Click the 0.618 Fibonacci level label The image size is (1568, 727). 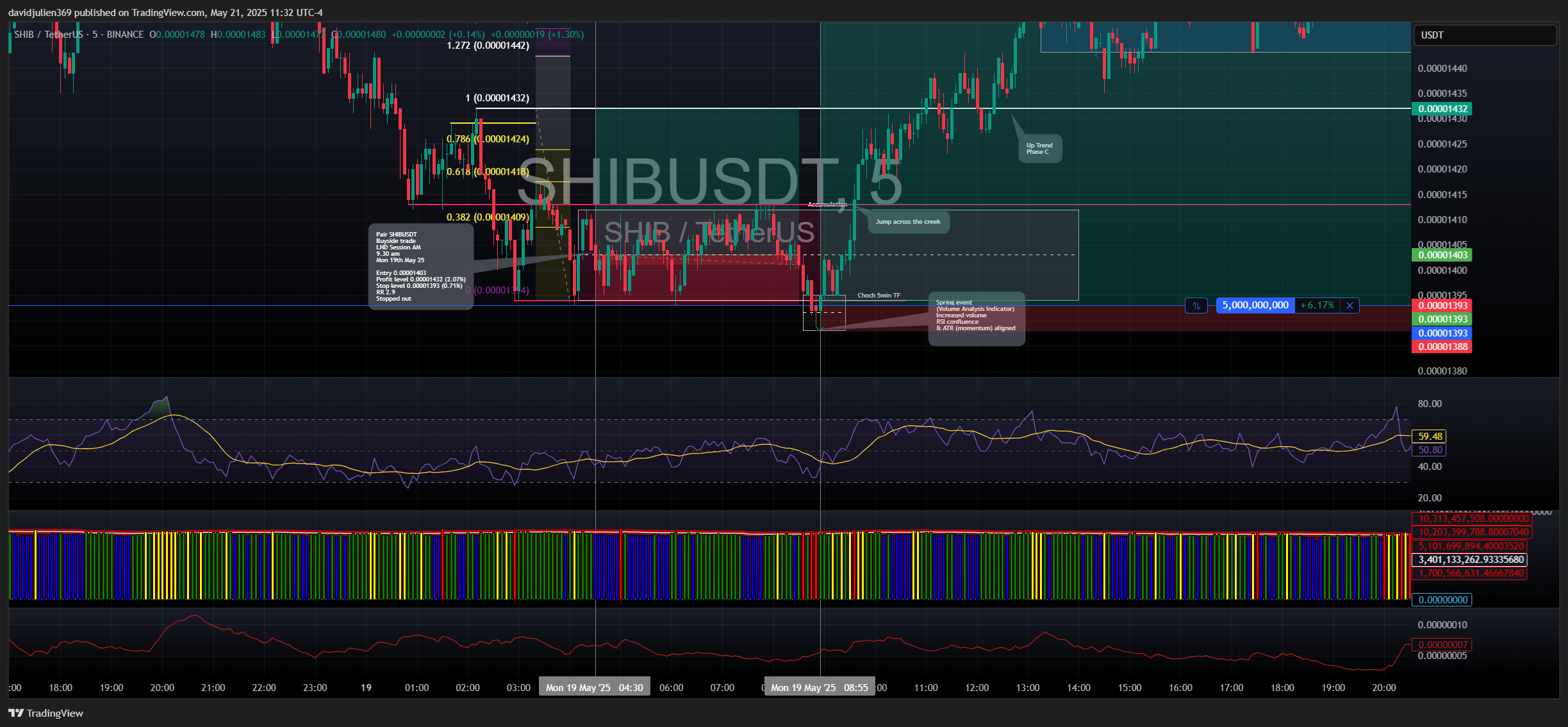click(488, 172)
